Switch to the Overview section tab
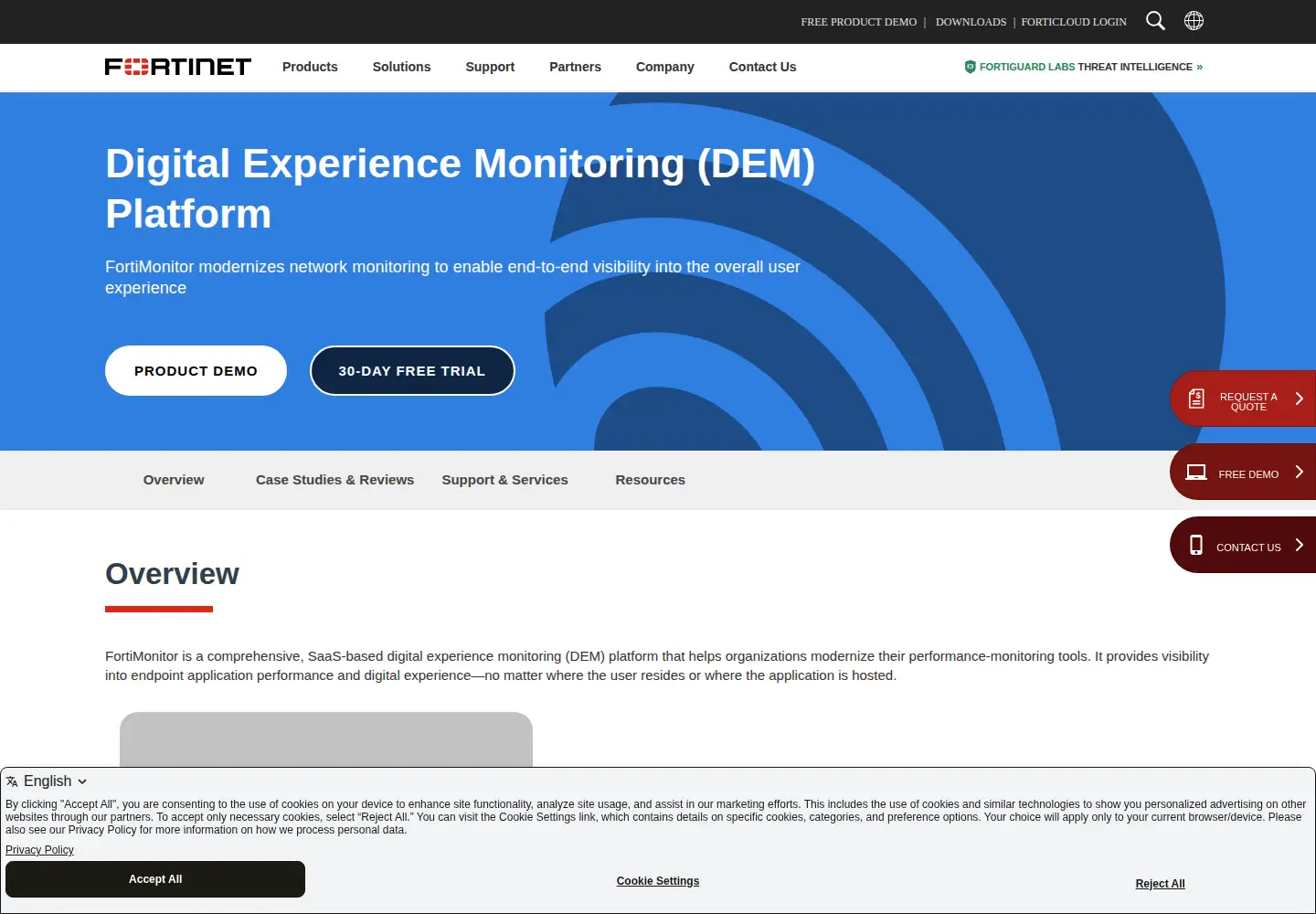Image resolution: width=1316 pixels, height=914 pixels. [174, 480]
